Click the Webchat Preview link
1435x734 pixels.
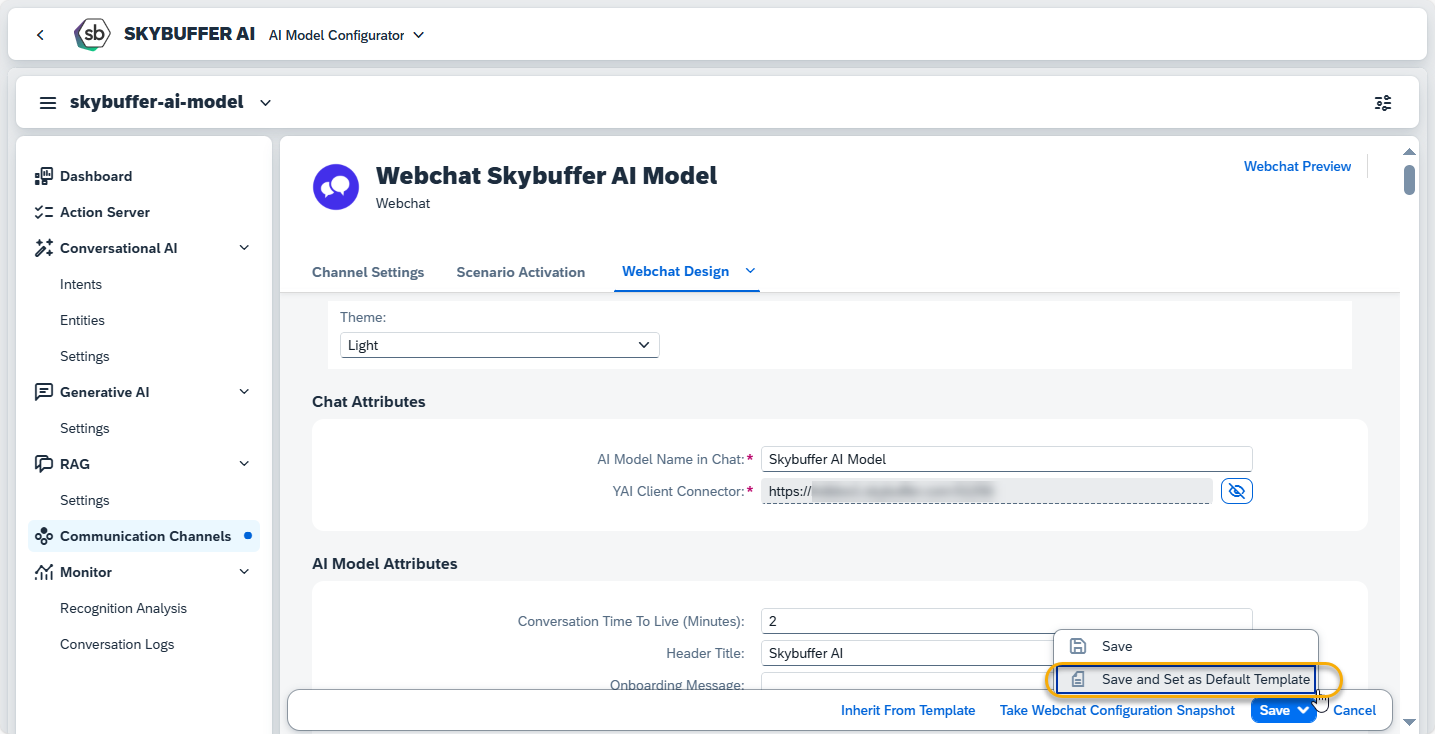click(1297, 166)
